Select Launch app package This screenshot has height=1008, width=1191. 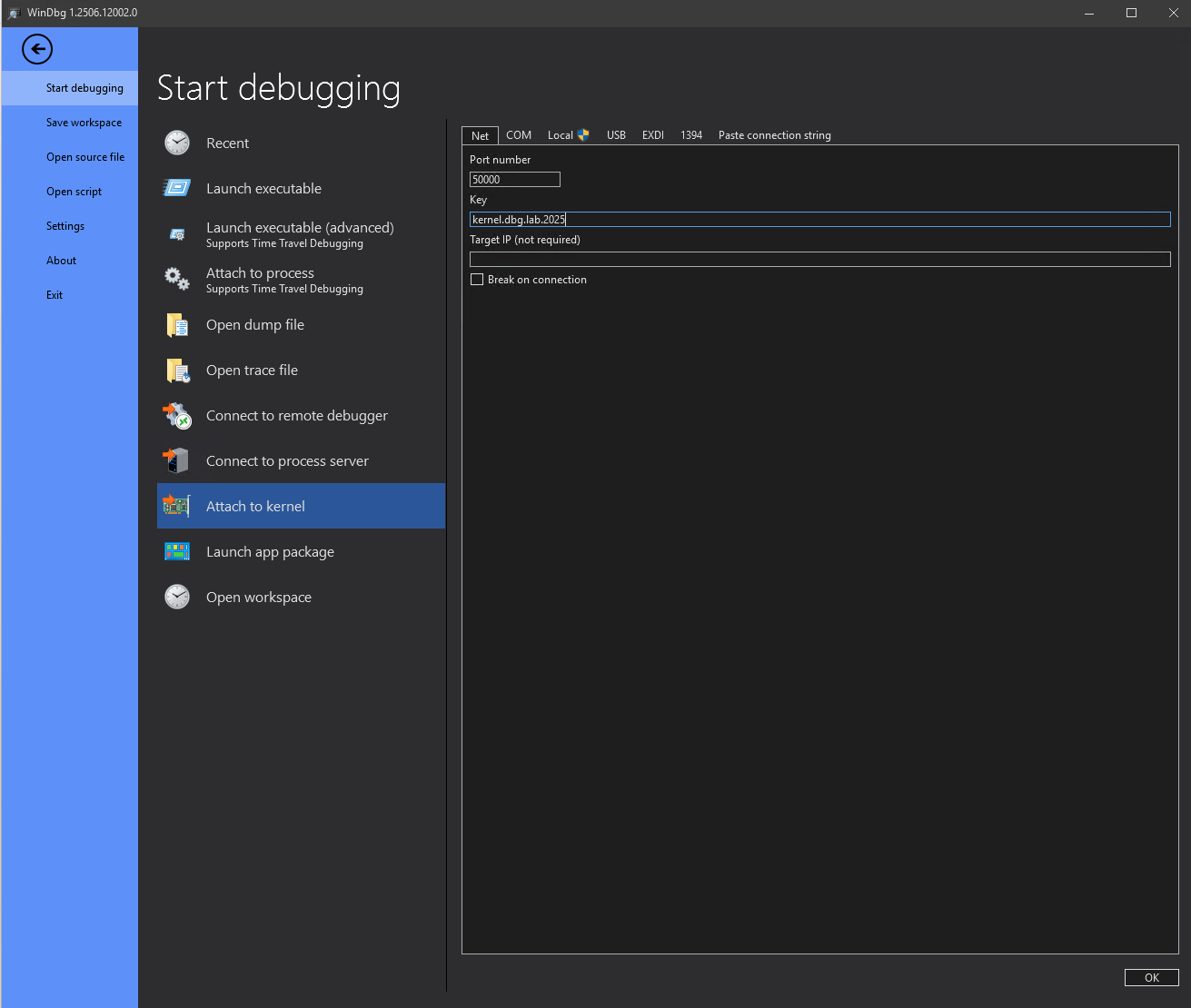click(x=270, y=551)
